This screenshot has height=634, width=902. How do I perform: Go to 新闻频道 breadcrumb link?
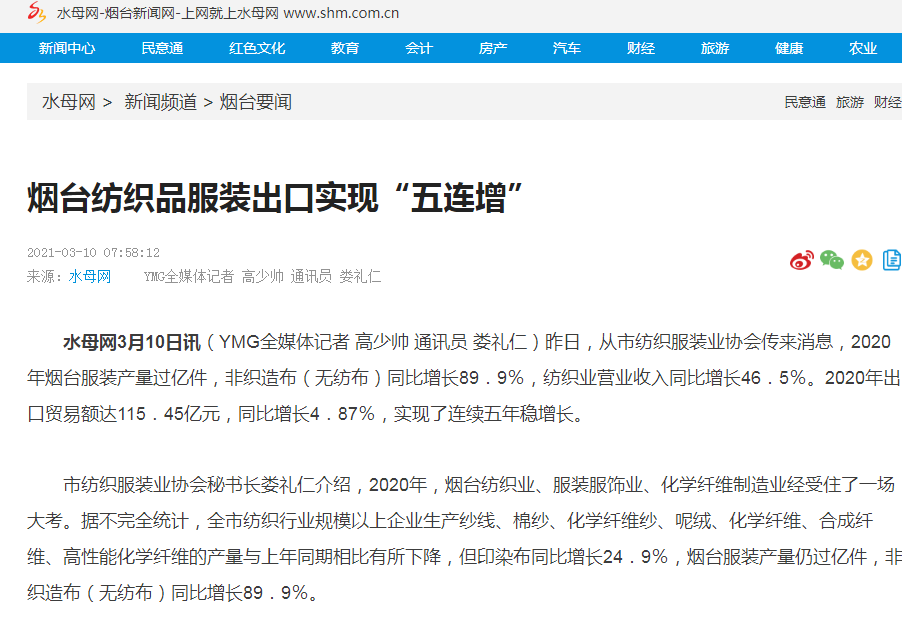160,102
